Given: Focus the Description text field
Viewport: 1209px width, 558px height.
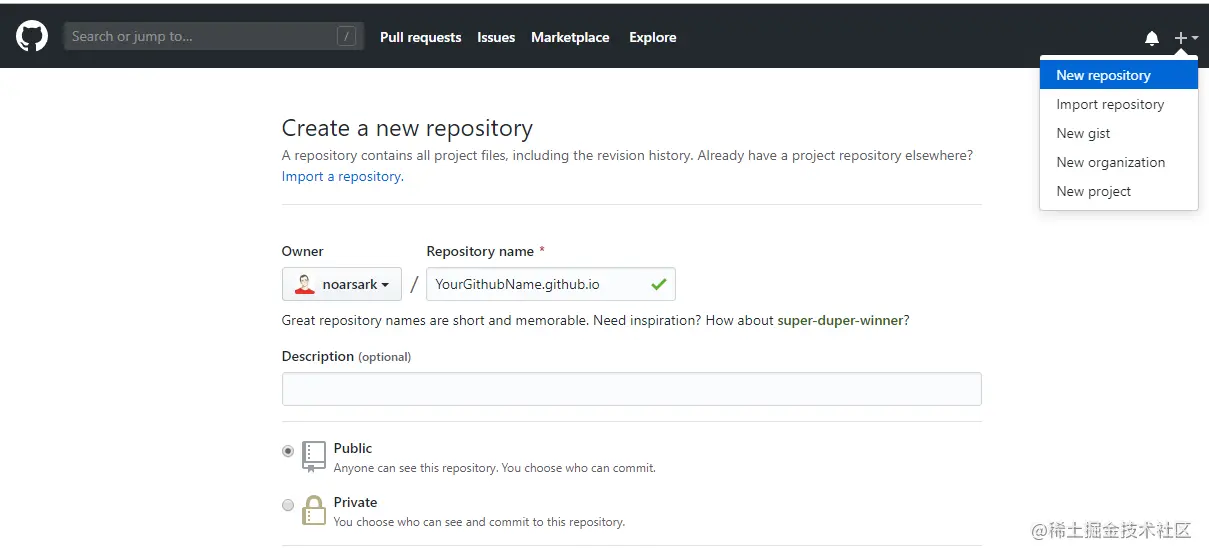Looking at the screenshot, I should click(631, 389).
